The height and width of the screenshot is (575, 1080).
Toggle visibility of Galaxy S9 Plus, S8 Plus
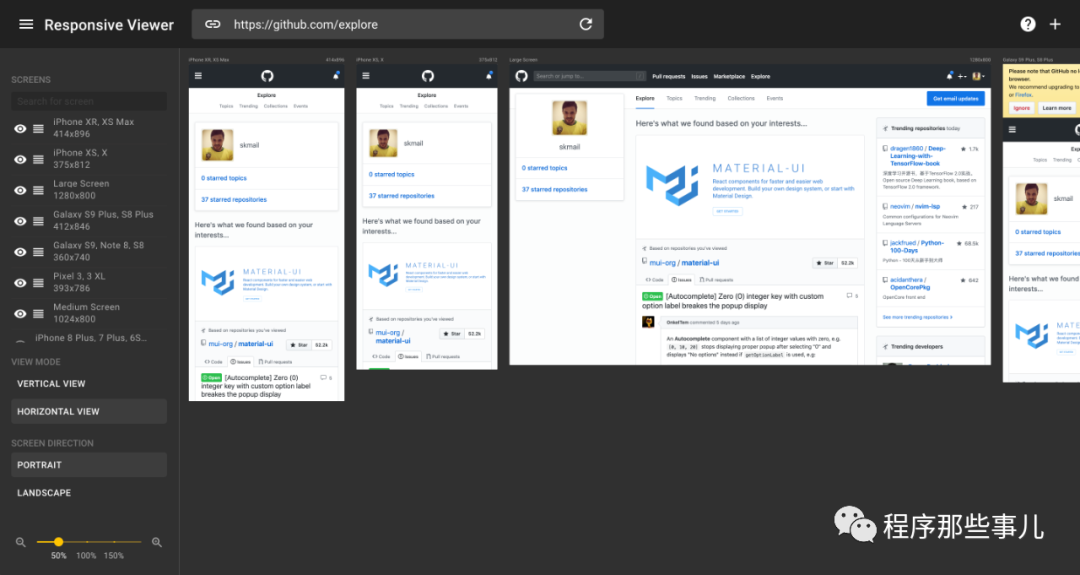click(x=21, y=221)
